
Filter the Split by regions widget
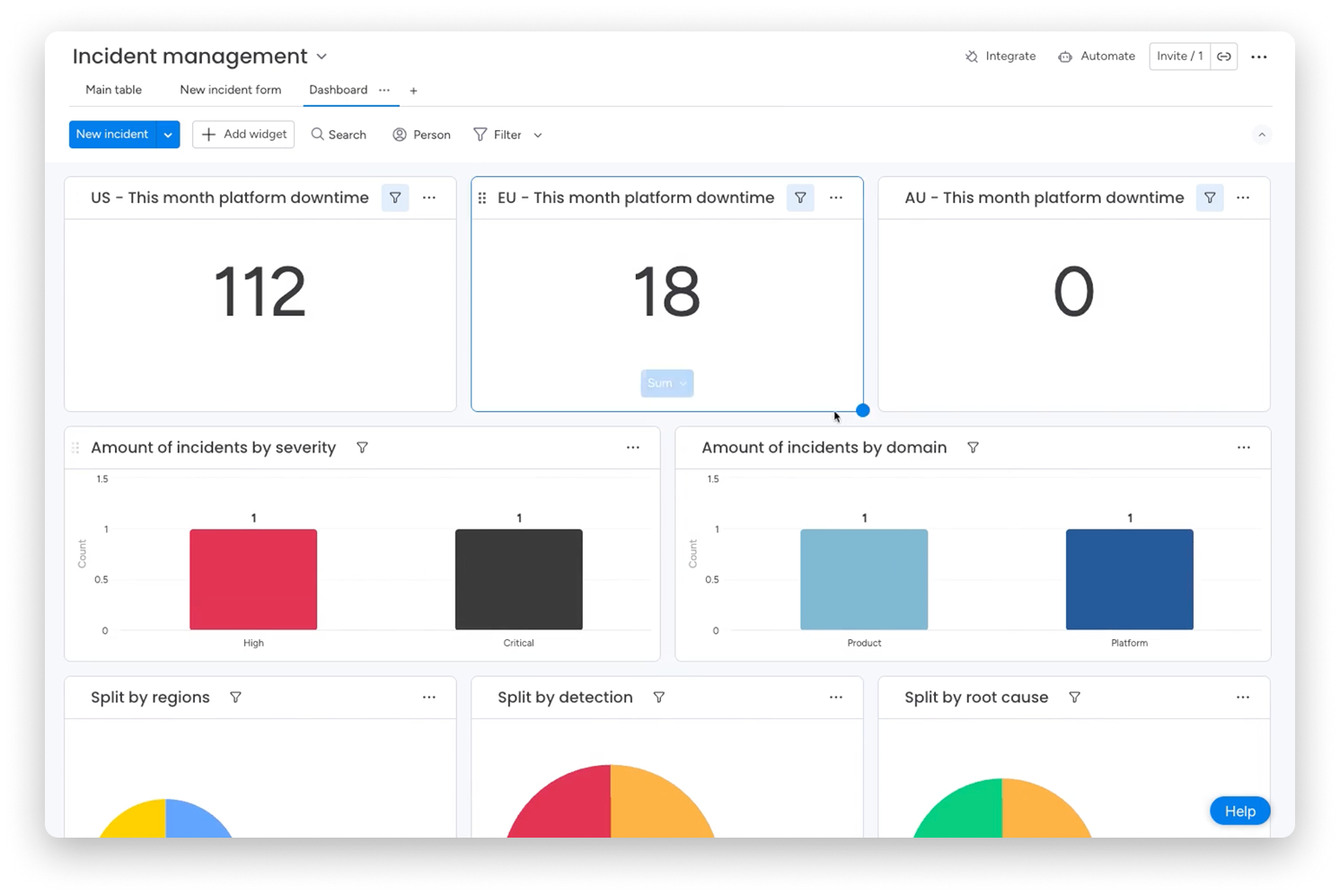tap(235, 698)
